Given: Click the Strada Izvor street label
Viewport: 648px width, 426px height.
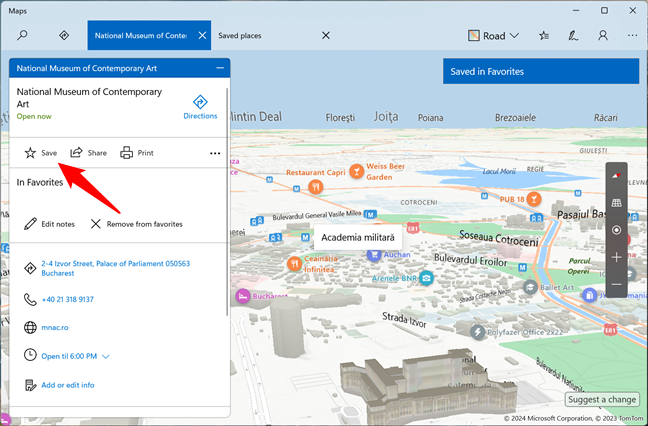Looking at the screenshot, I should tap(404, 320).
